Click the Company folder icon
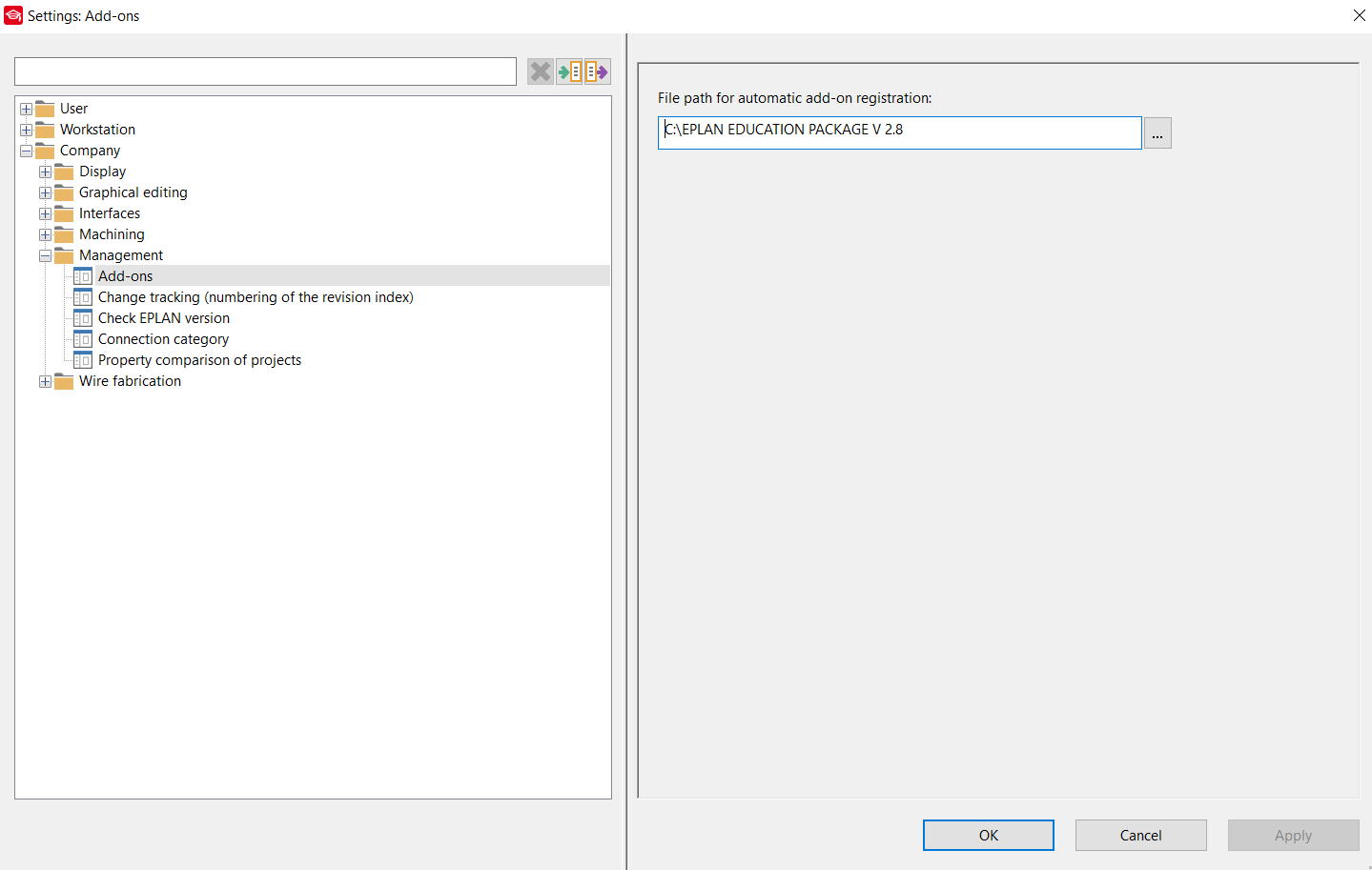This screenshot has width=1372, height=870. [45, 151]
